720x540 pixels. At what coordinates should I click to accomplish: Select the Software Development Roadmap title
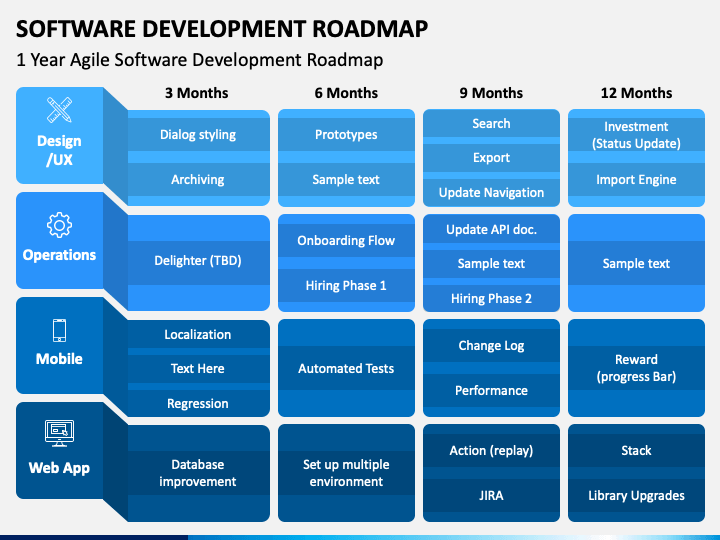222,29
